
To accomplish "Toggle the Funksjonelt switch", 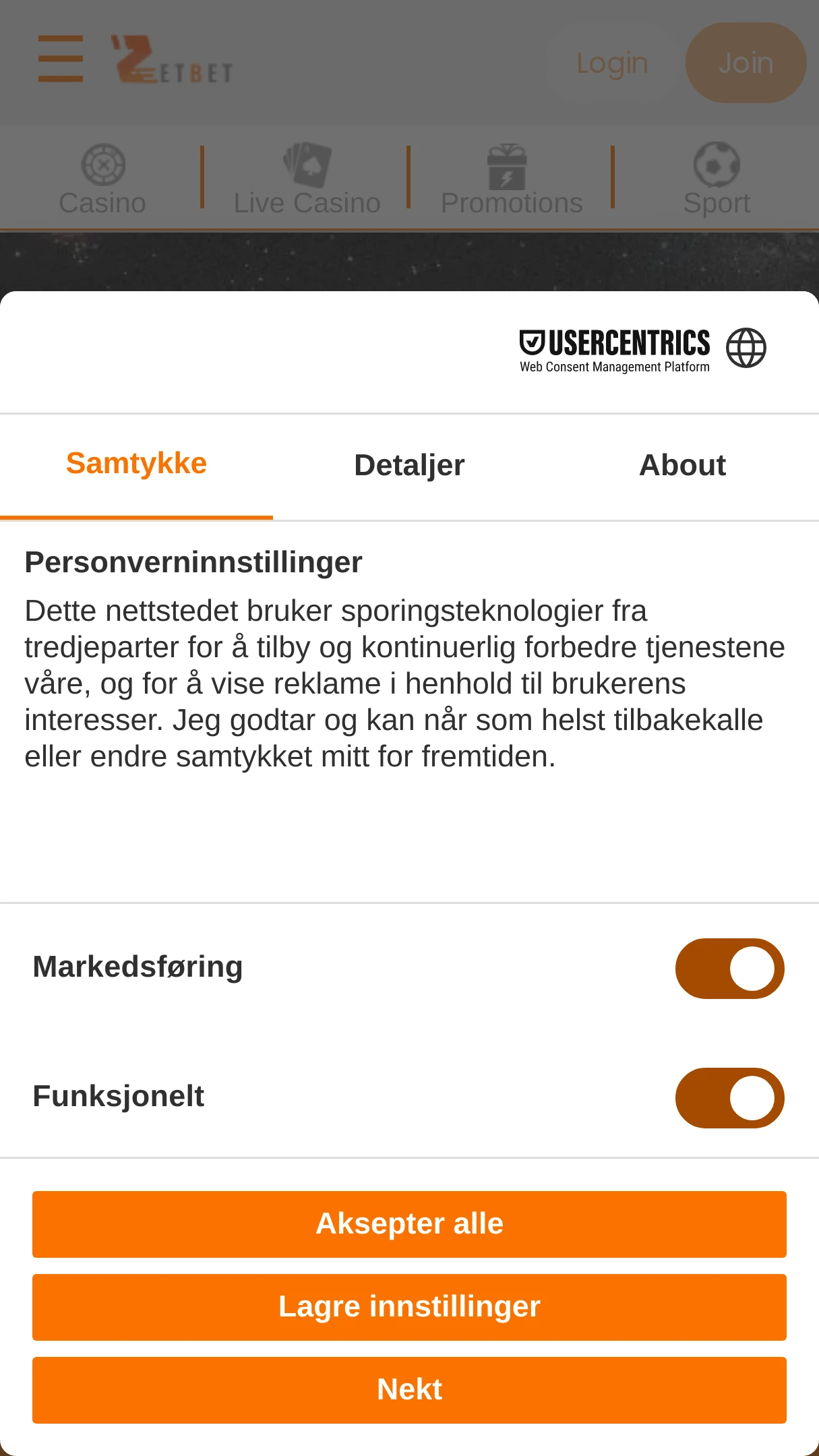I will (729, 1098).
